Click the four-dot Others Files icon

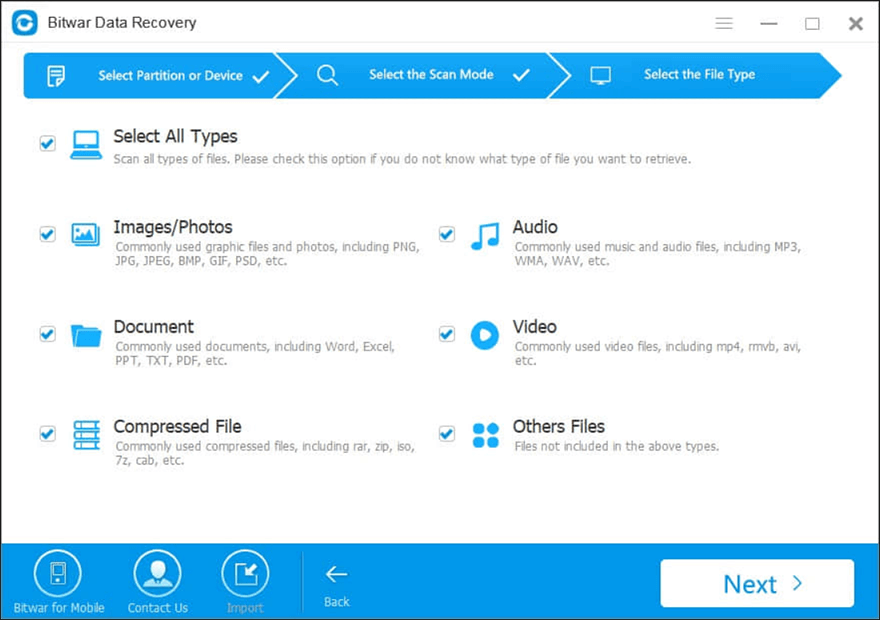click(485, 435)
